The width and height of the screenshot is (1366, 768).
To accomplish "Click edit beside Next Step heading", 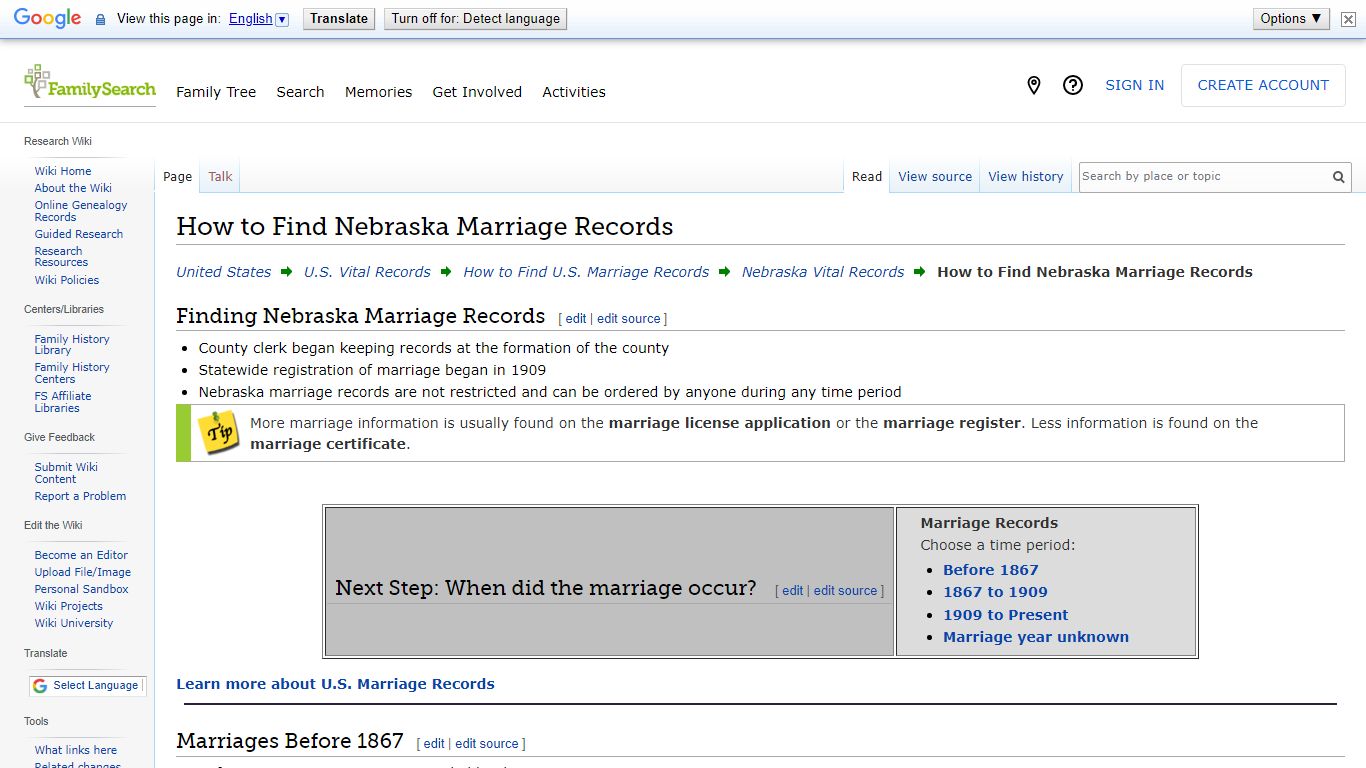I will coord(793,591).
